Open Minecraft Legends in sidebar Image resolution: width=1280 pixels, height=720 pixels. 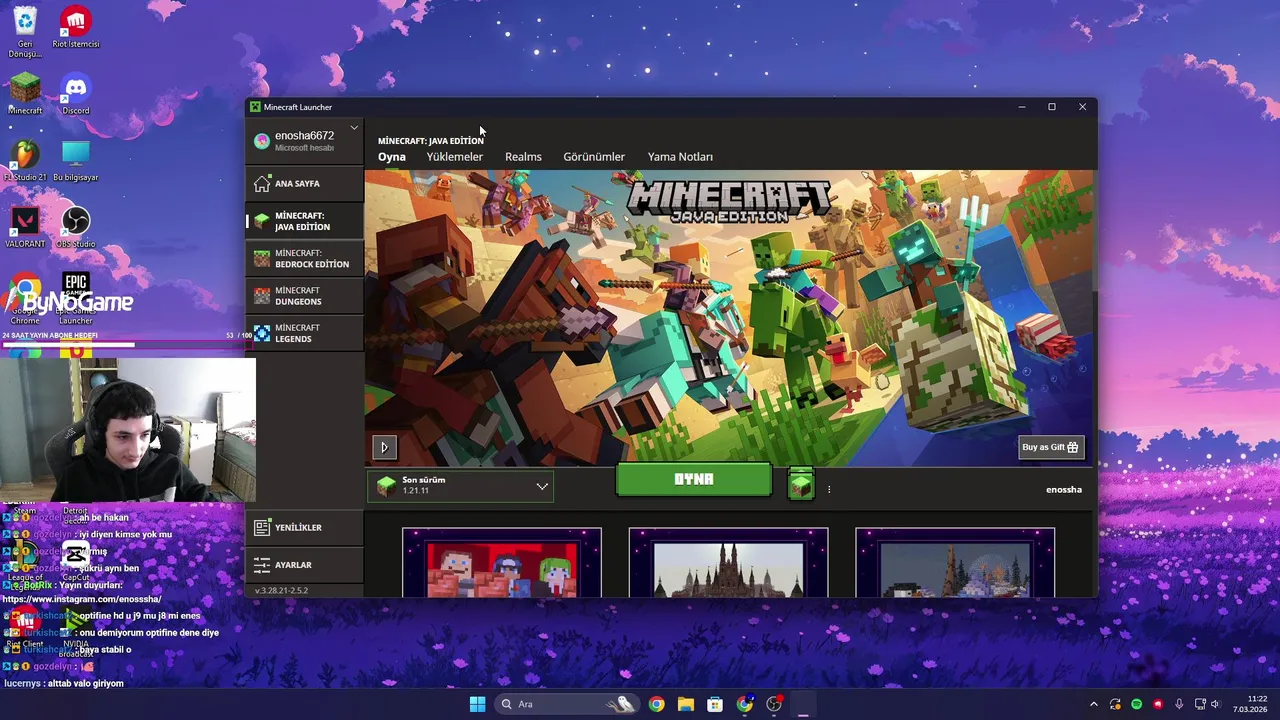point(305,333)
